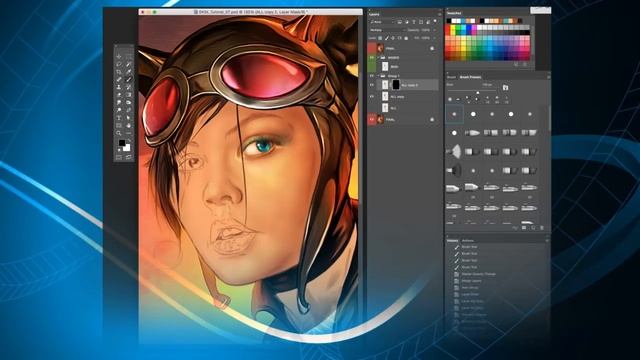The height and width of the screenshot is (360, 640).
Task: Open the white background color swatch
Action: coord(127,148)
